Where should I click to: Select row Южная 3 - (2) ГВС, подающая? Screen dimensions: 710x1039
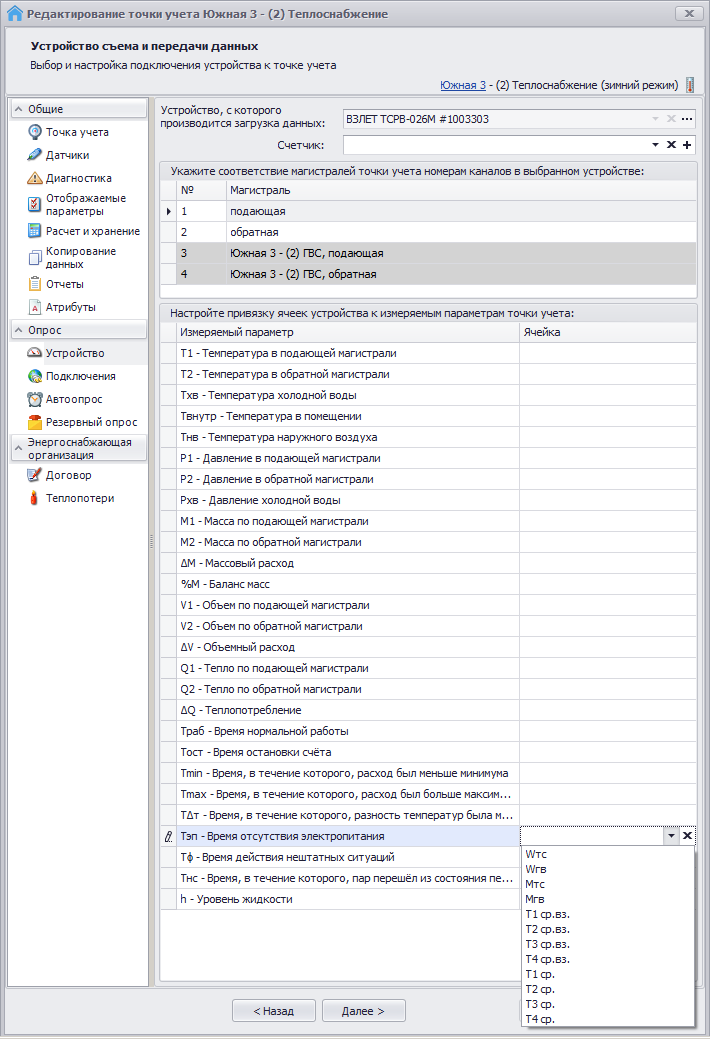click(x=428, y=253)
